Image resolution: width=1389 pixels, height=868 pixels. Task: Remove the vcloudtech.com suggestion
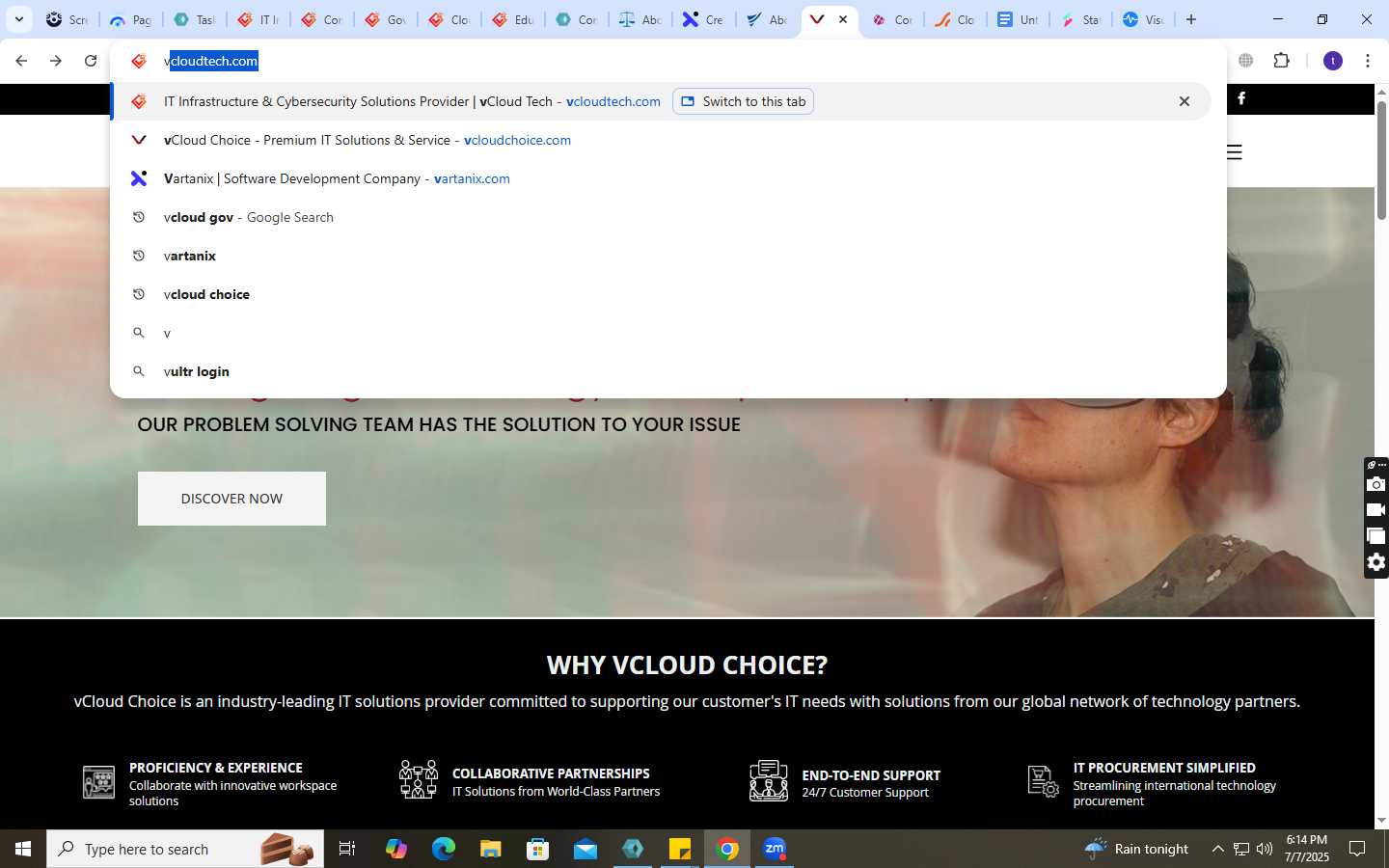click(x=1185, y=101)
